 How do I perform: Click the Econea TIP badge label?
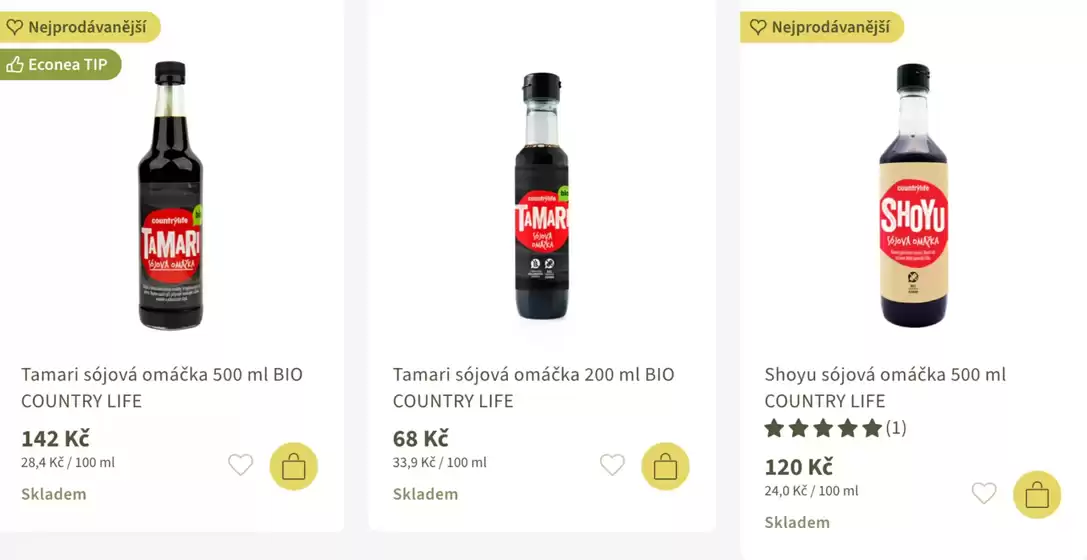point(67,65)
